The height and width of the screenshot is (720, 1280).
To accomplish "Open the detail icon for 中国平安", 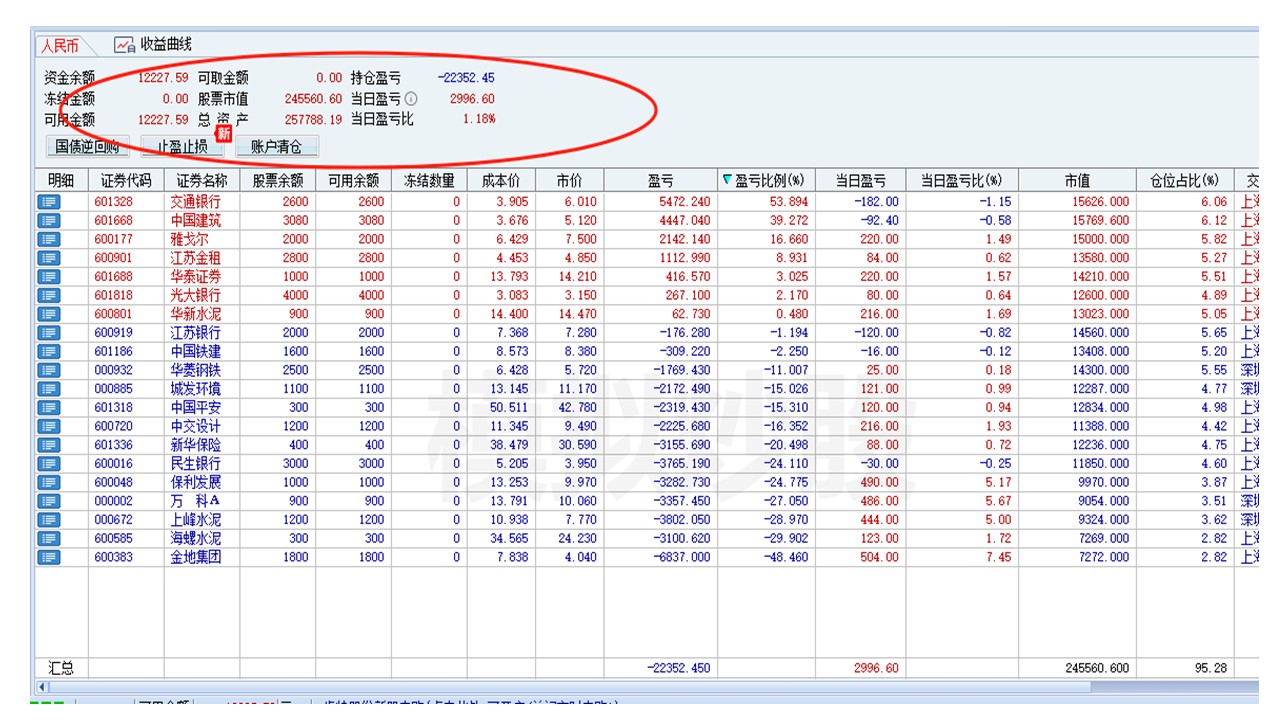I will point(48,408).
